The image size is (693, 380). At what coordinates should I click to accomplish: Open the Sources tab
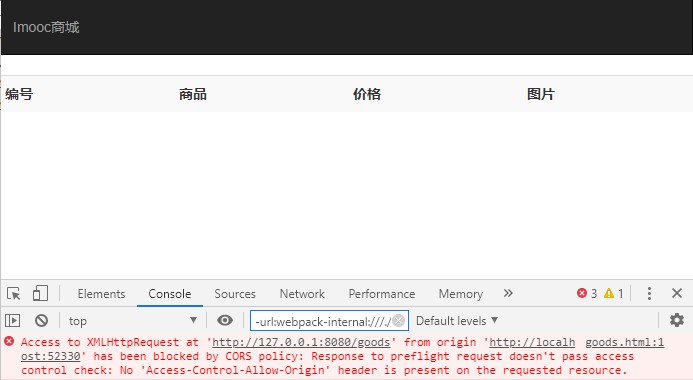pyautogui.click(x=235, y=294)
